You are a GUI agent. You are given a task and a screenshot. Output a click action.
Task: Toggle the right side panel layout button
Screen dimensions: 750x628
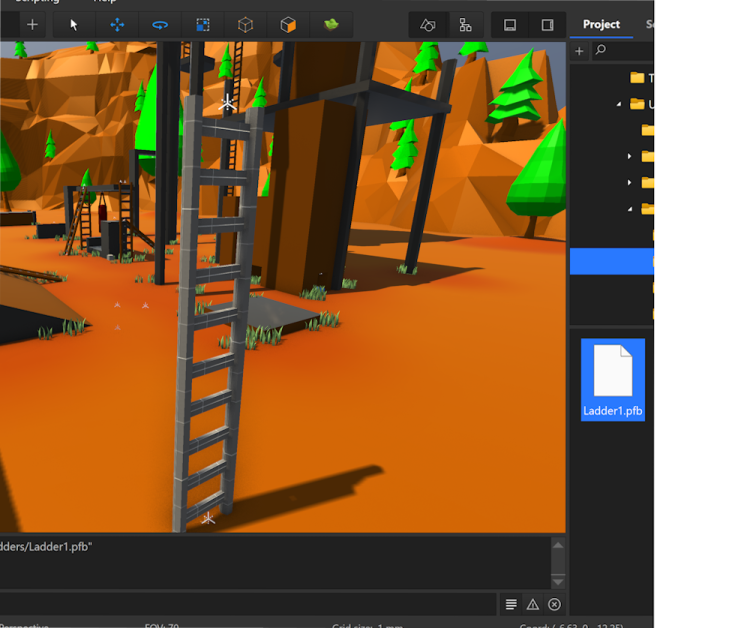coord(547,25)
